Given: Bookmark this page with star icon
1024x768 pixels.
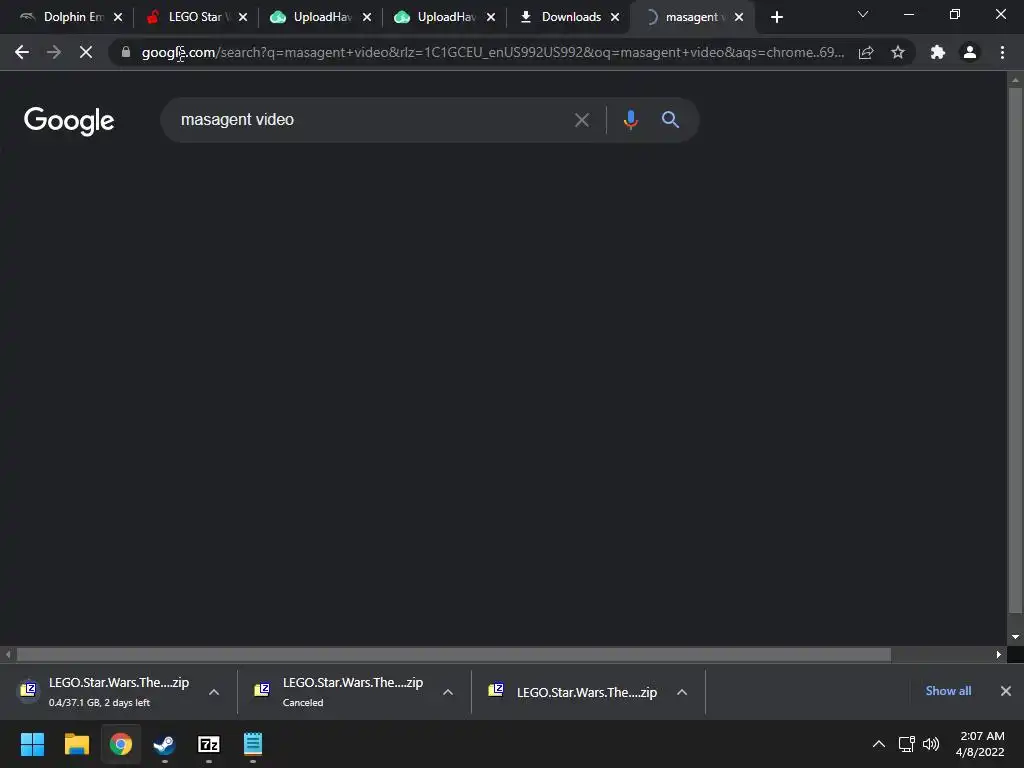Looking at the screenshot, I should tap(898, 52).
